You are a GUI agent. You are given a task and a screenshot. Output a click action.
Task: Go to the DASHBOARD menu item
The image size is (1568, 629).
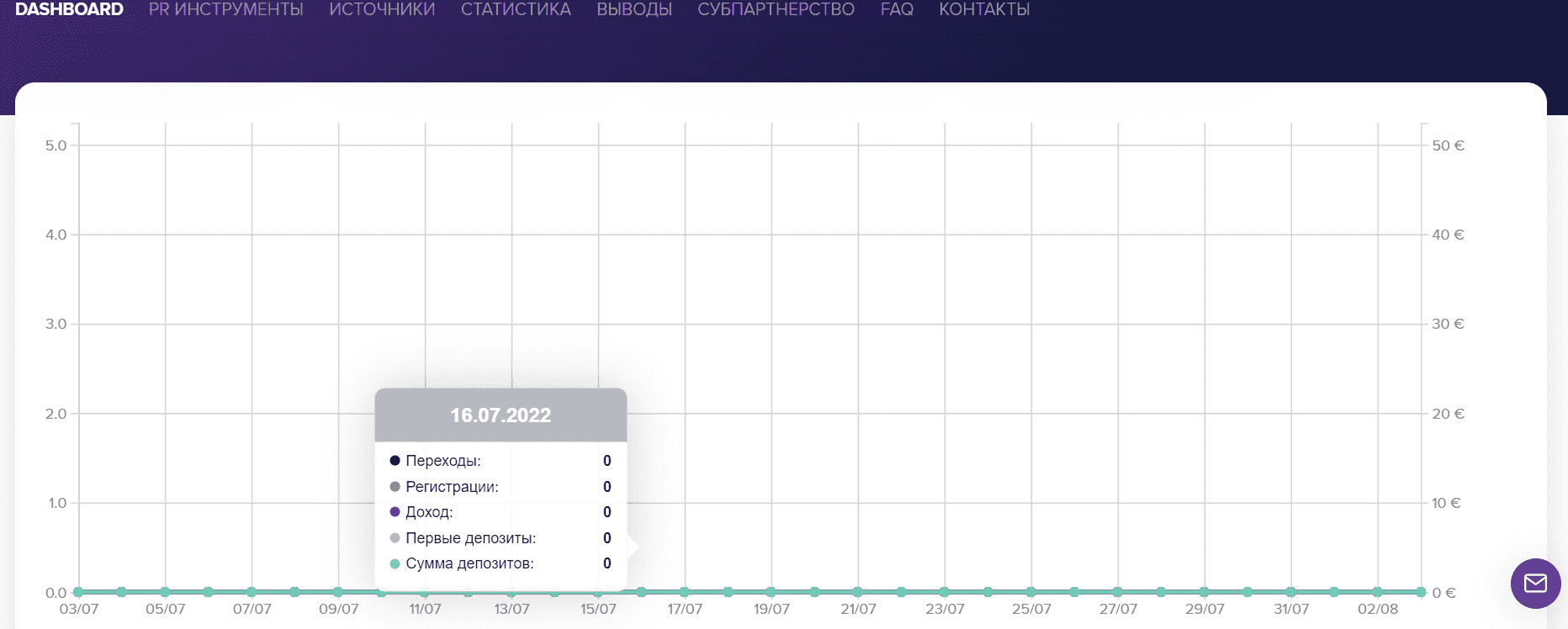(x=69, y=9)
